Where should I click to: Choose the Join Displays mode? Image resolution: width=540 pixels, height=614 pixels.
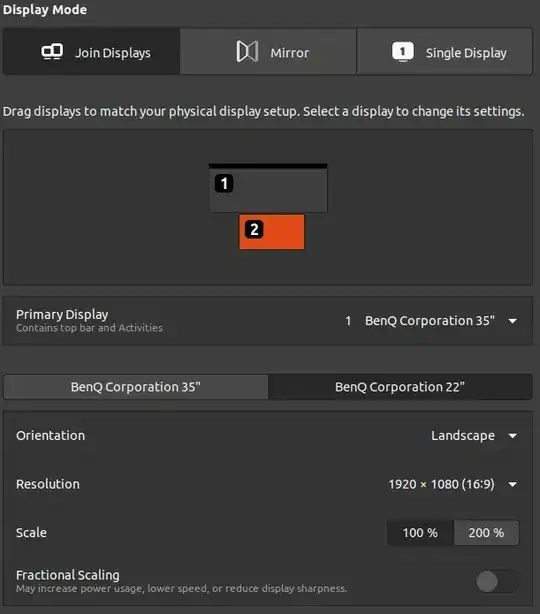click(x=91, y=51)
